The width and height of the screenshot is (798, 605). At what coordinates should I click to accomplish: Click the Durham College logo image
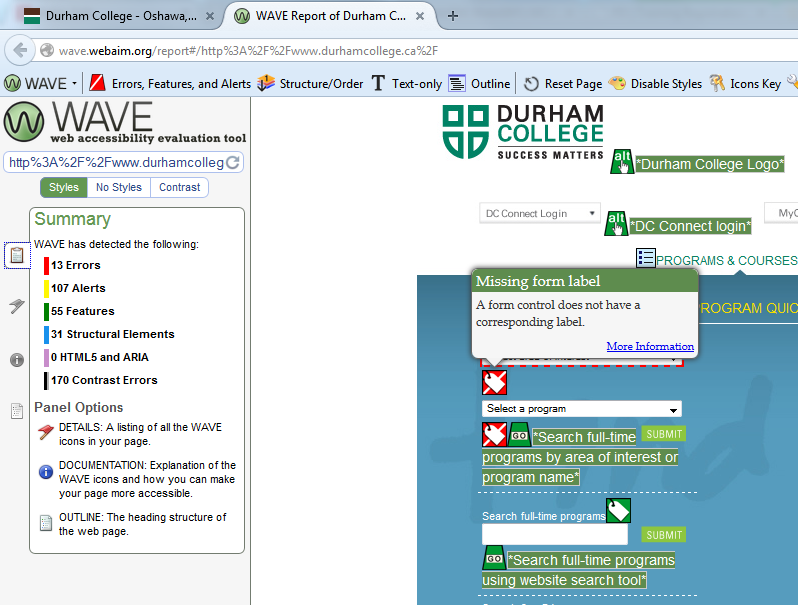coord(523,132)
